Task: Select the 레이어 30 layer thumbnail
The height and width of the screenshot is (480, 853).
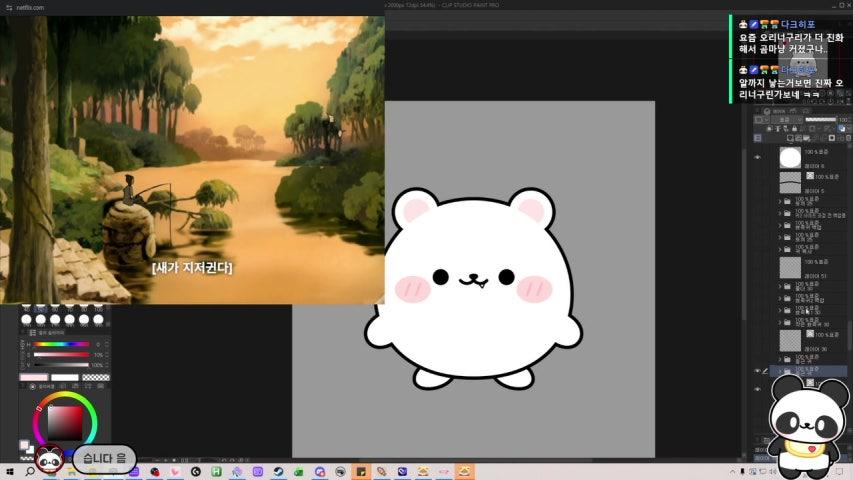Action: pos(790,341)
